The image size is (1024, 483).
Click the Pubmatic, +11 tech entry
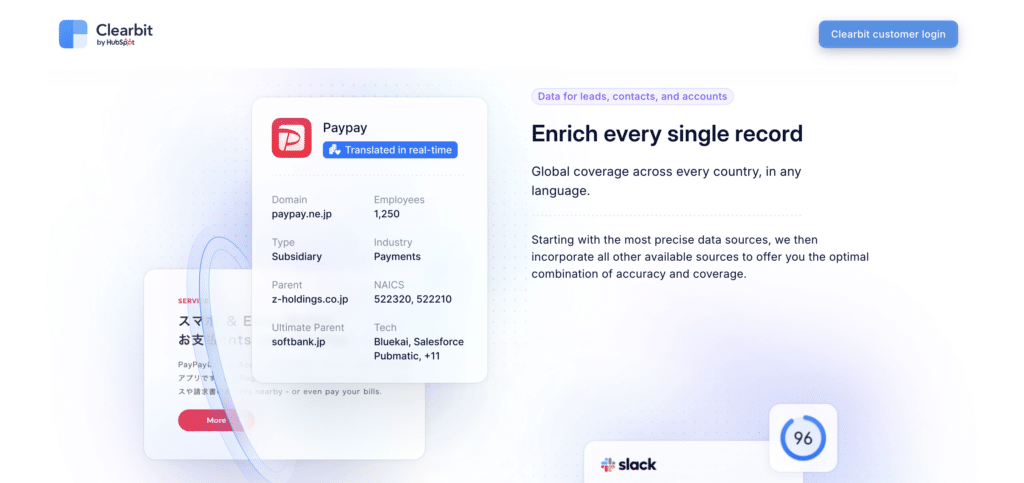coord(407,356)
